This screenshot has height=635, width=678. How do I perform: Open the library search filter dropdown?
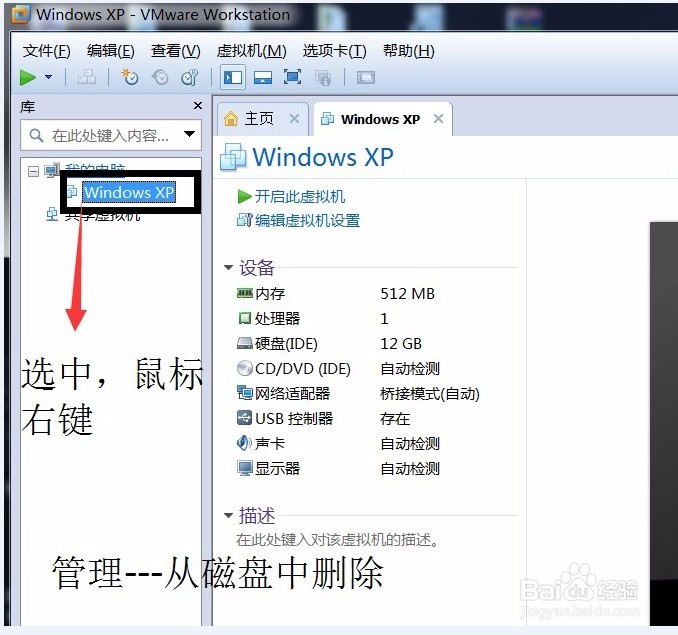pyautogui.click(x=189, y=134)
